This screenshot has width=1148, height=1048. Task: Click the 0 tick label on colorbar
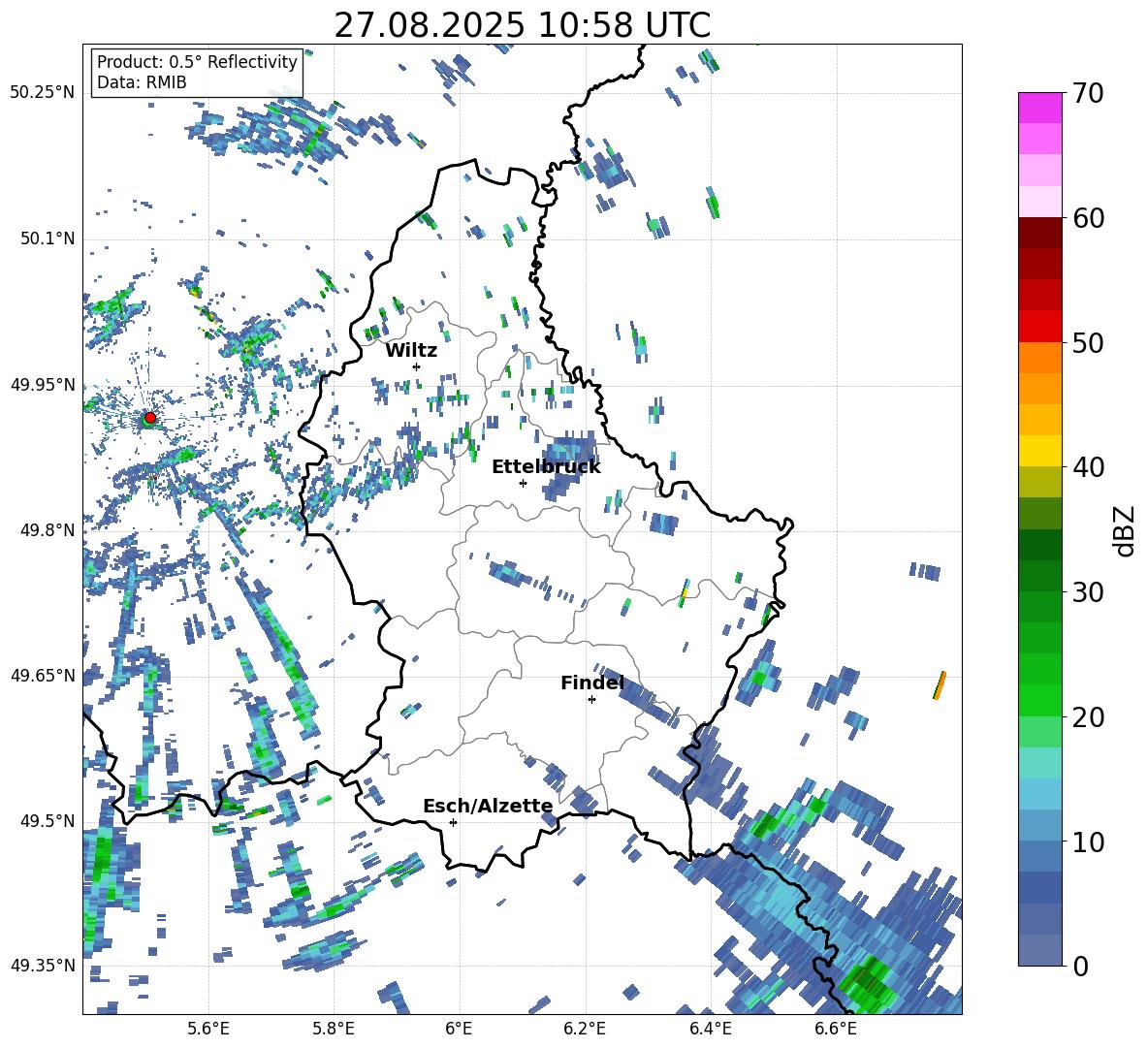coord(1080,966)
